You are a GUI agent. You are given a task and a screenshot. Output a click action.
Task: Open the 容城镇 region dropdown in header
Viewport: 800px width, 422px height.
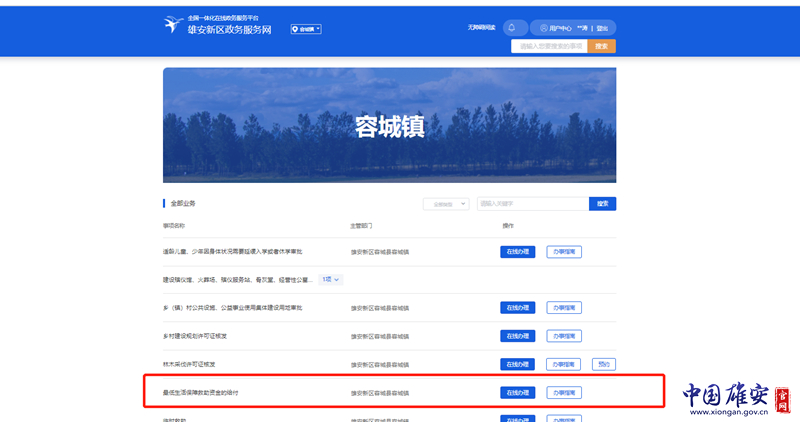[306, 30]
